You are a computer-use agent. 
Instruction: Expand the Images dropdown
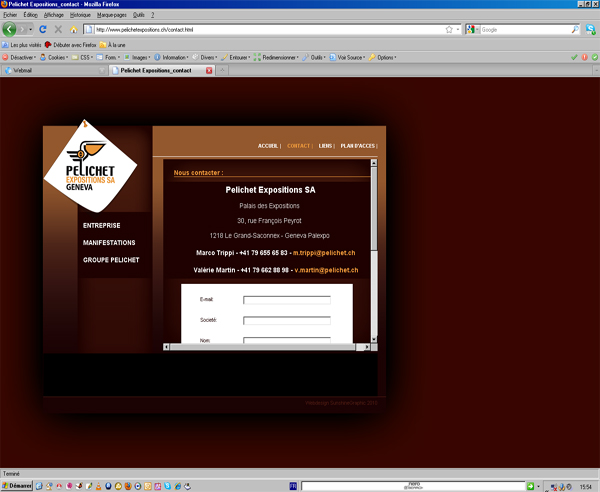(137, 57)
